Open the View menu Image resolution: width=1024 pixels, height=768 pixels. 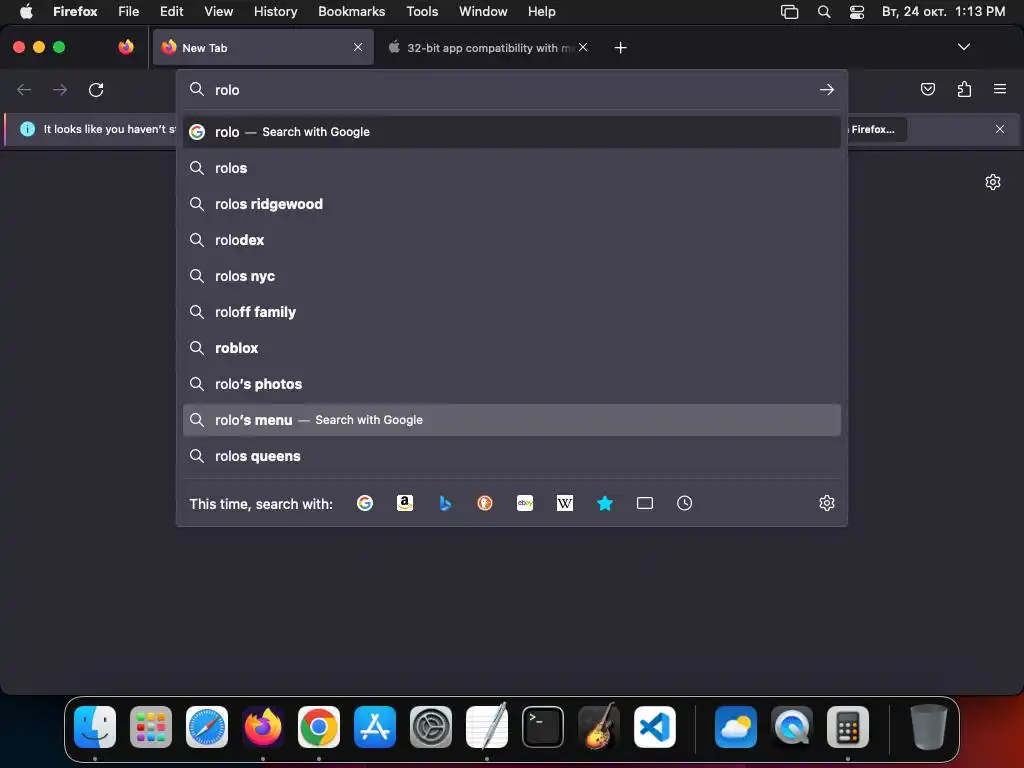click(218, 11)
